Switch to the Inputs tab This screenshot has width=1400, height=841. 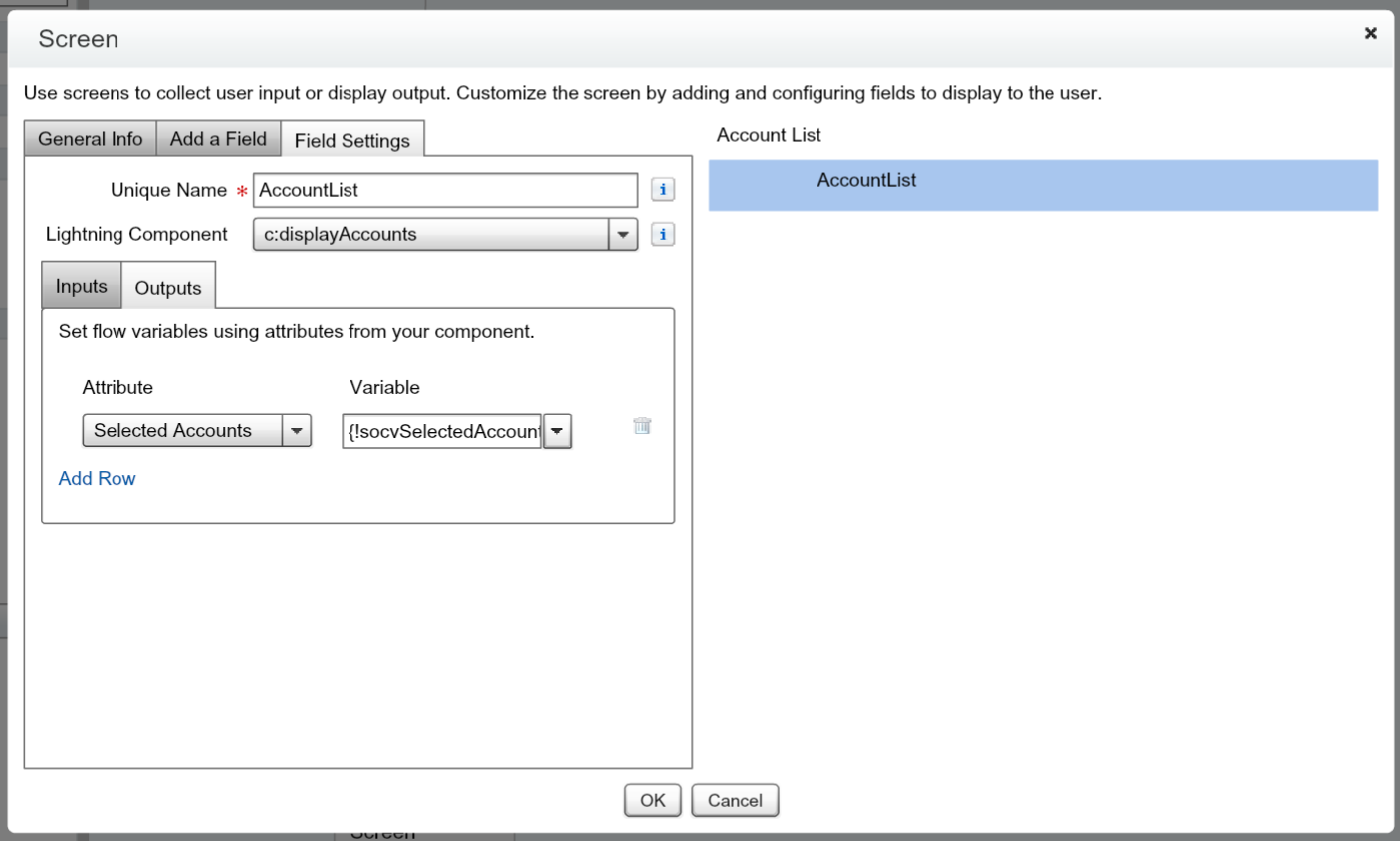pos(81,286)
